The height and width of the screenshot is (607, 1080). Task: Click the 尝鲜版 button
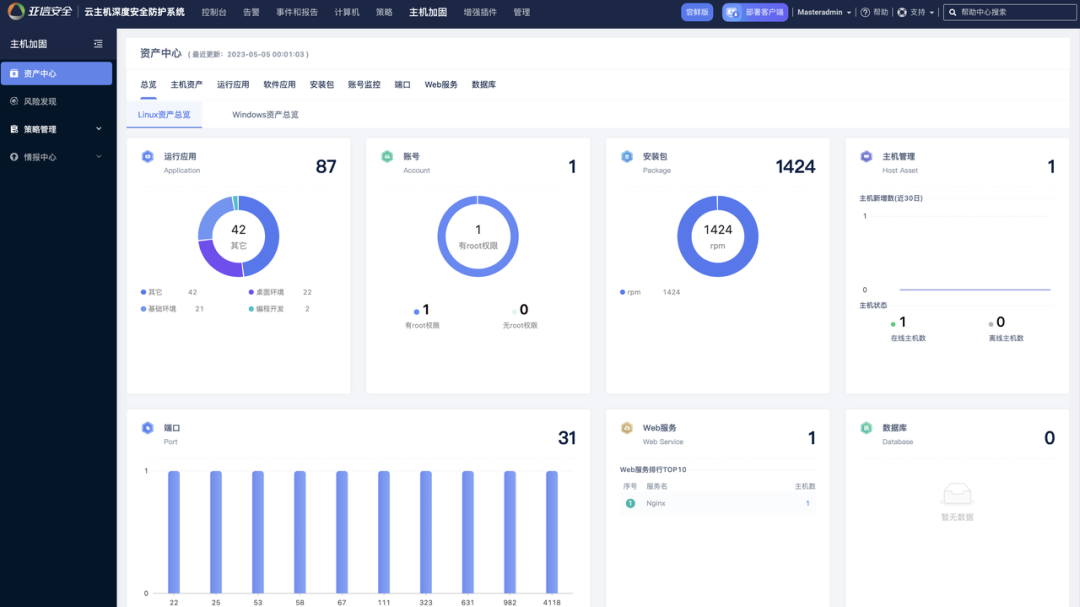point(697,13)
